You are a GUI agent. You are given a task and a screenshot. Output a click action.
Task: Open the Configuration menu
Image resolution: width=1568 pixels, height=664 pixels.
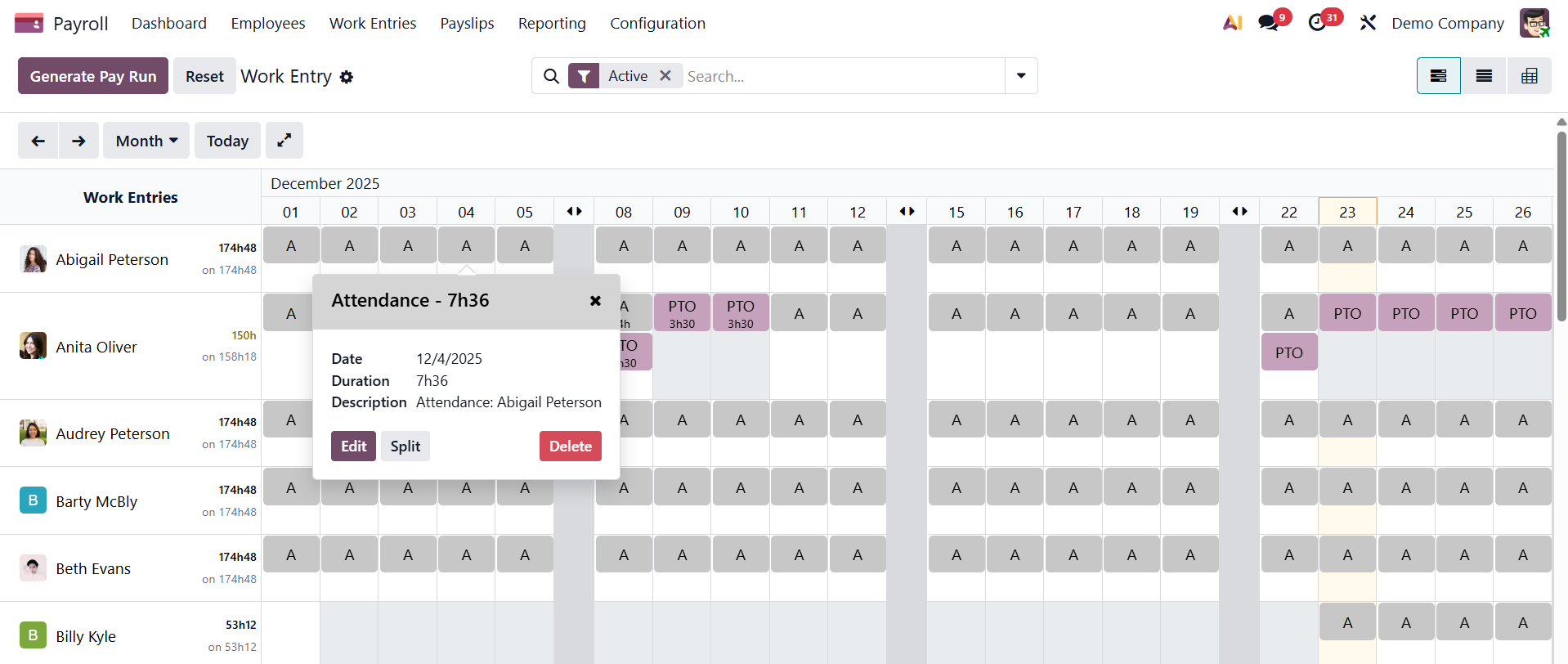657,23
